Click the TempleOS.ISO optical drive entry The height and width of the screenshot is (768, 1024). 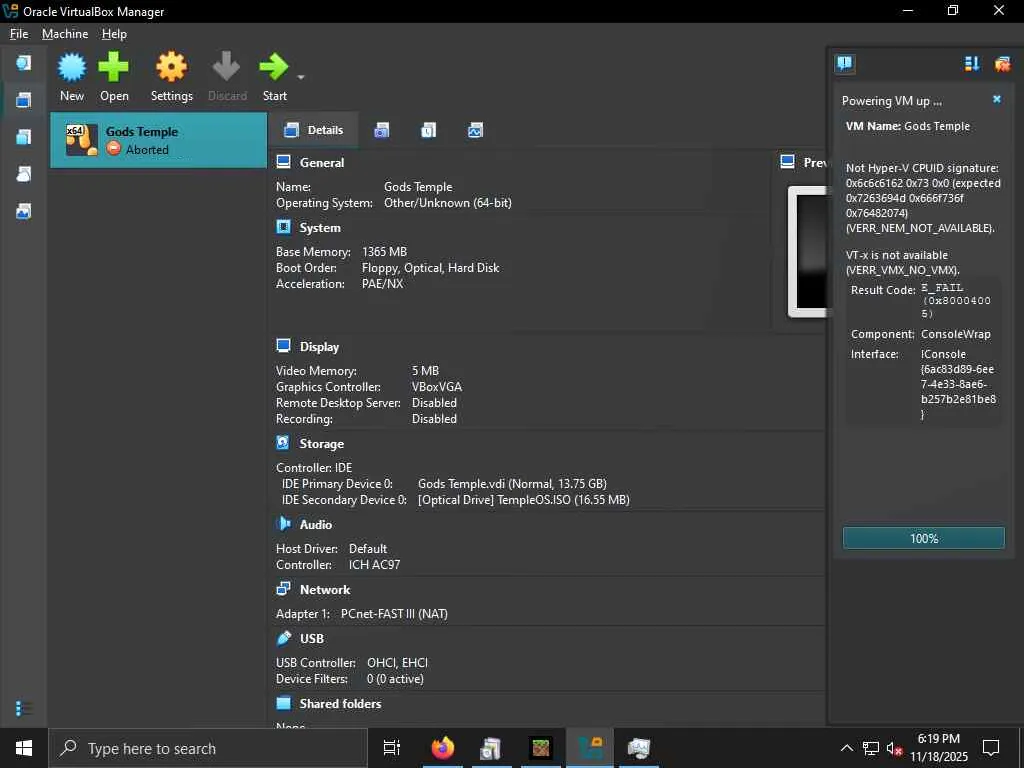point(524,500)
